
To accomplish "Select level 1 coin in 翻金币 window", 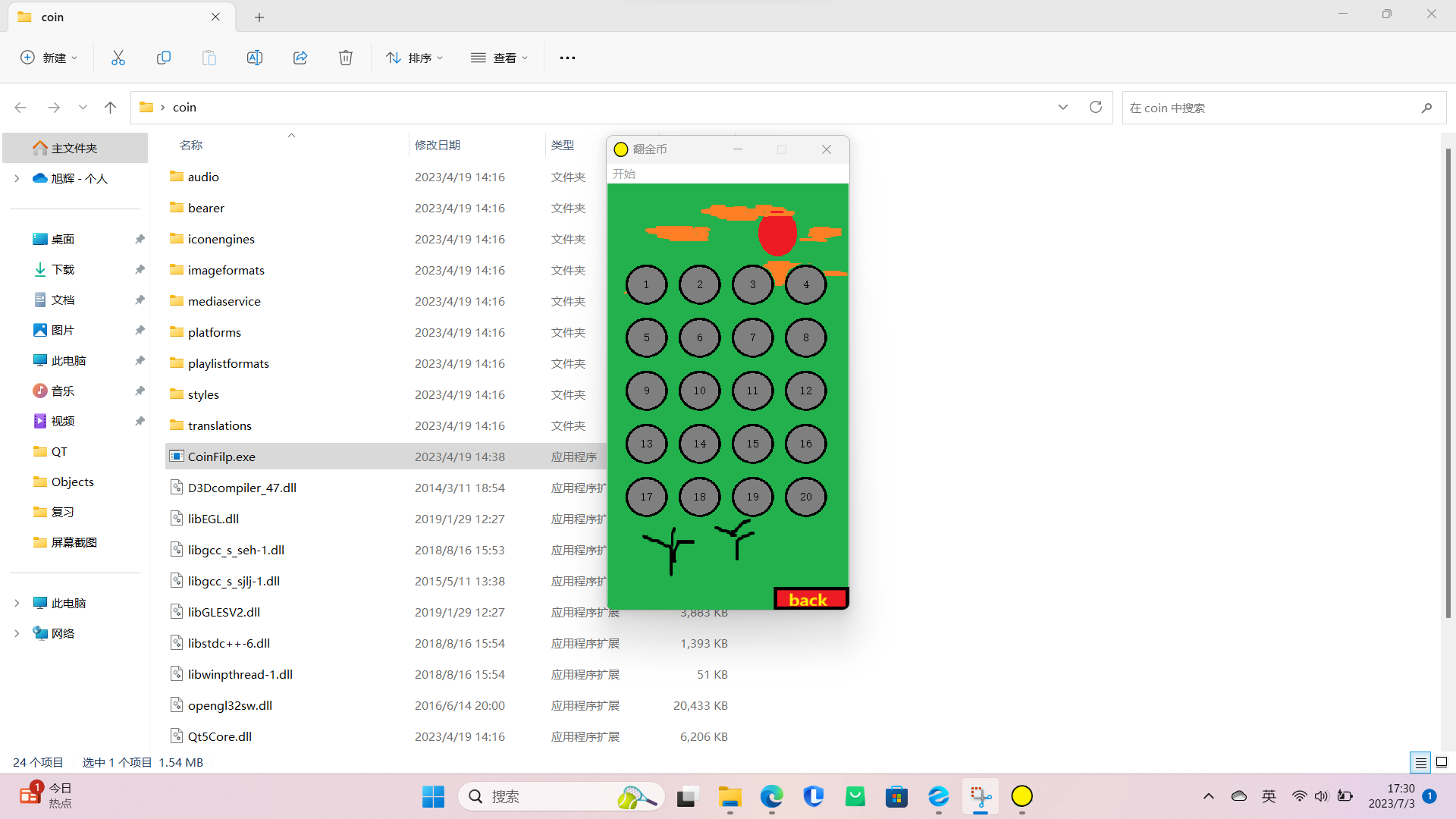I will (x=646, y=284).
